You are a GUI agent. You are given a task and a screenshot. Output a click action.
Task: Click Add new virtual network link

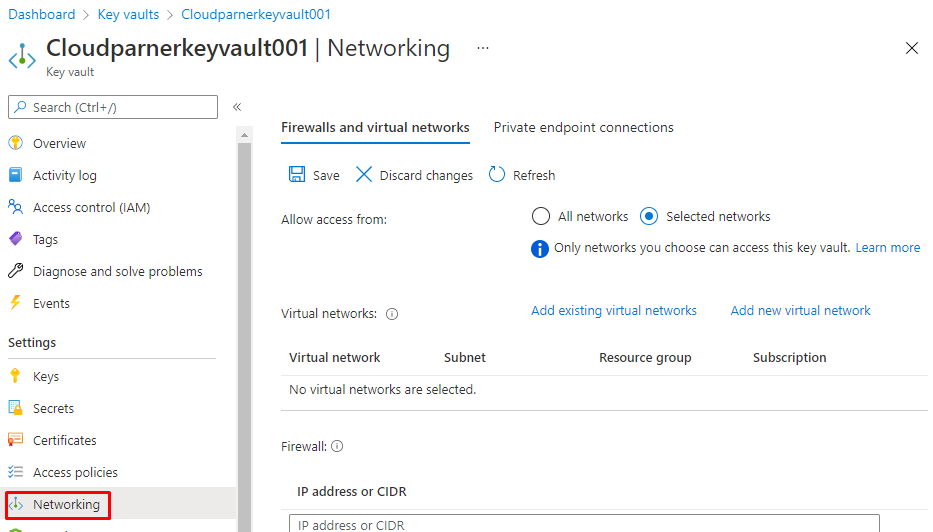click(x=800, y=311)
